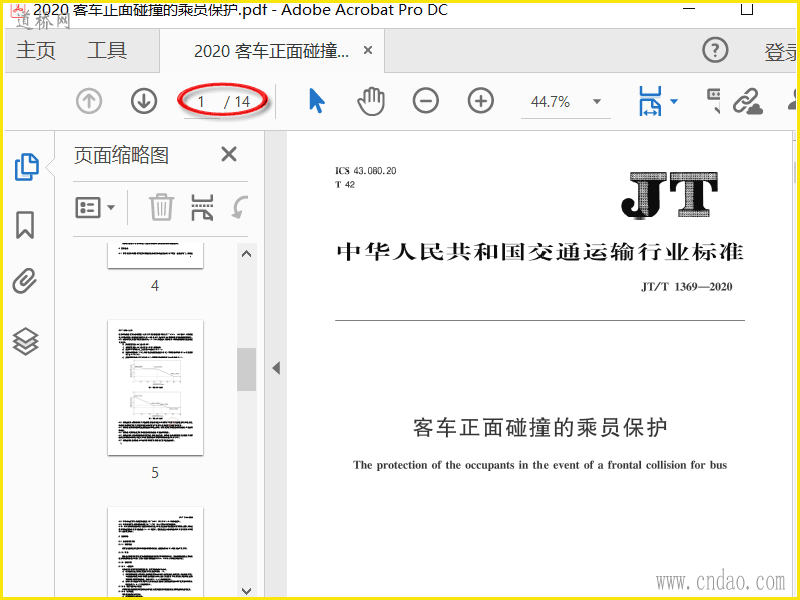Click the title 客车正面碰撞的乘员保护
This screenshot has height=600, width=800.
click(x=540, y=428)
